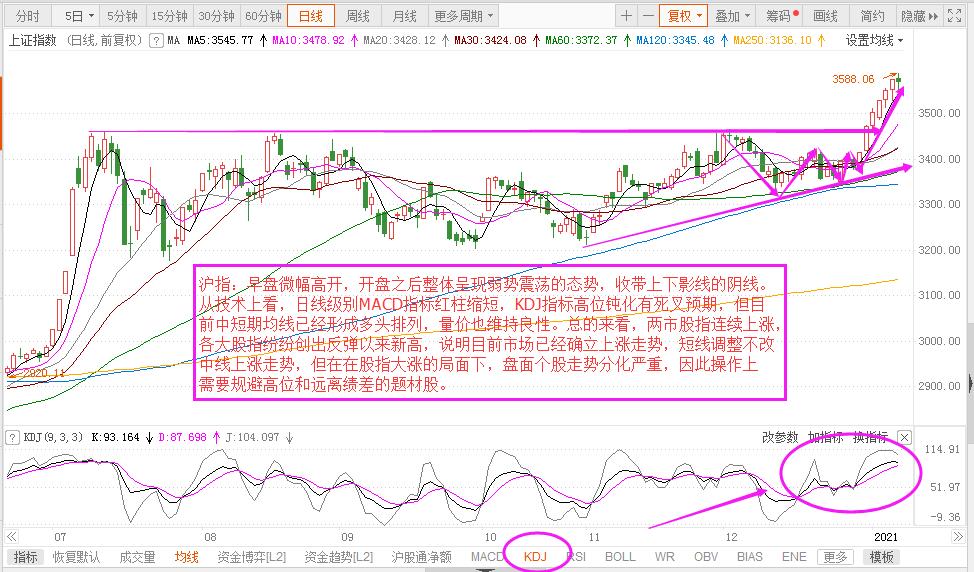Click the MA10:3478.92 value
The width and height of the screenshot is (974, 572).
pos(308,40)
